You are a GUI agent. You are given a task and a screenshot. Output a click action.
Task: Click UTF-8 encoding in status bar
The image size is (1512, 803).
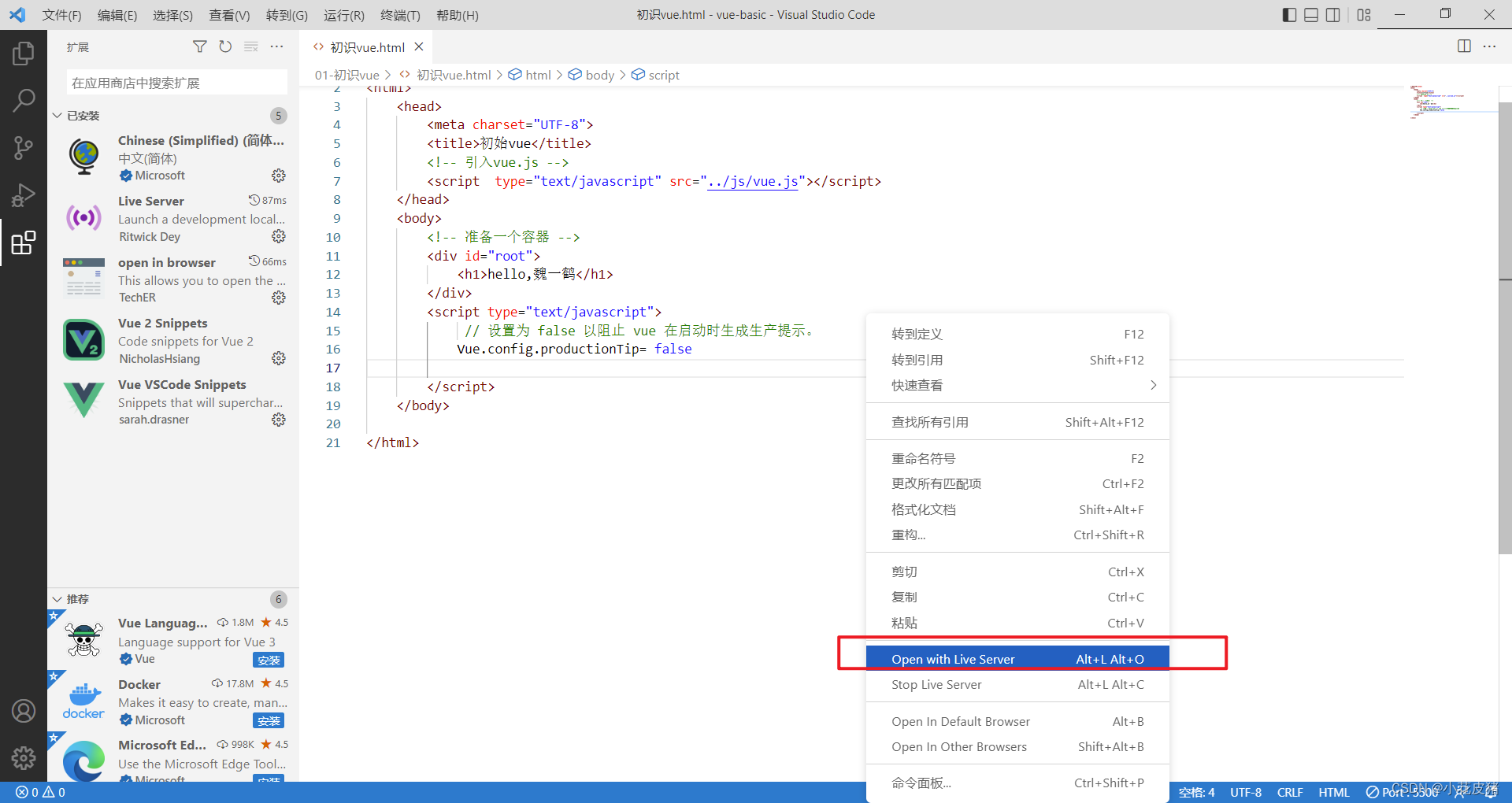[1246, 793]
